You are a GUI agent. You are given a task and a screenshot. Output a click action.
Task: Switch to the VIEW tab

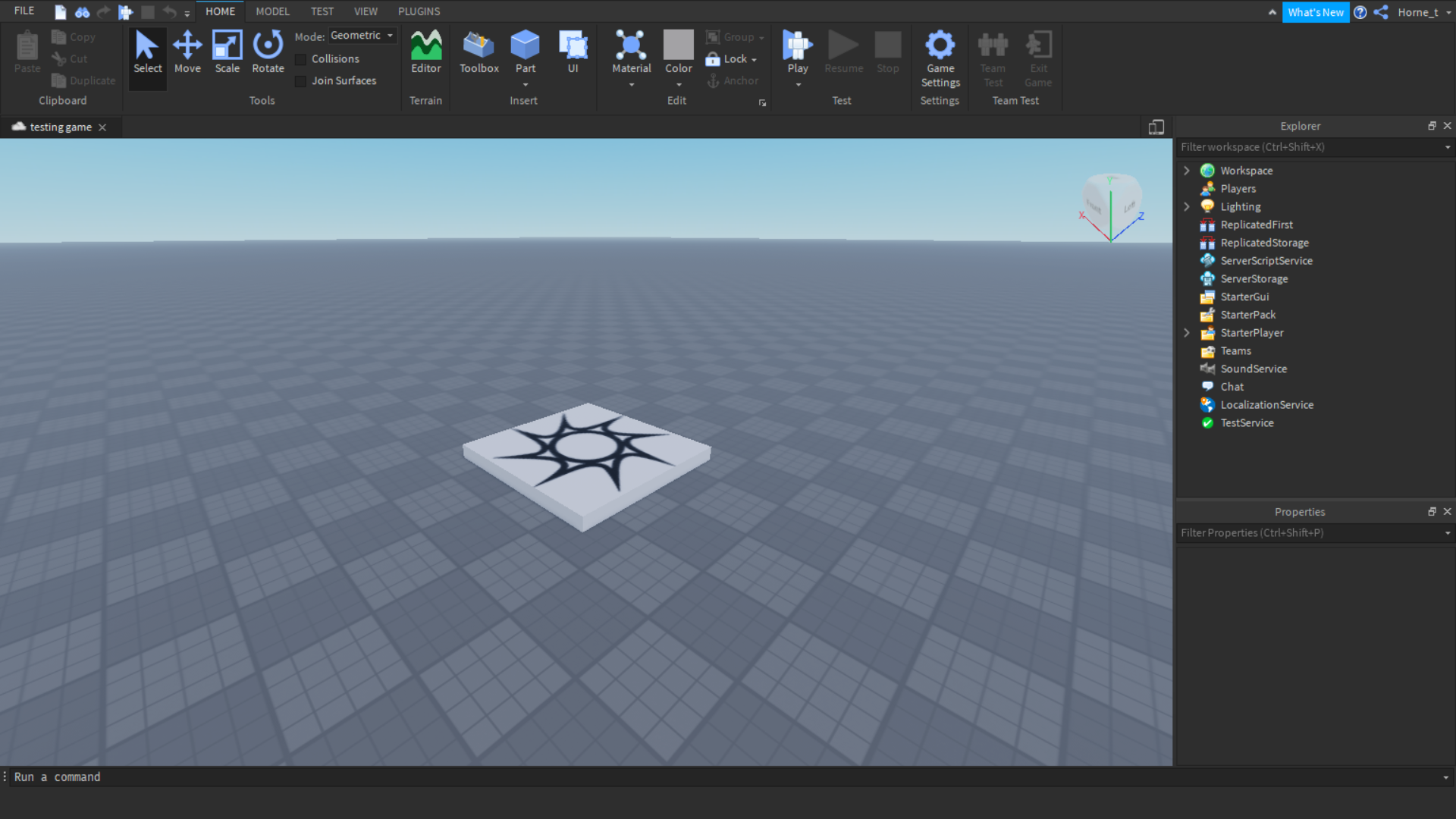point(366,11)
